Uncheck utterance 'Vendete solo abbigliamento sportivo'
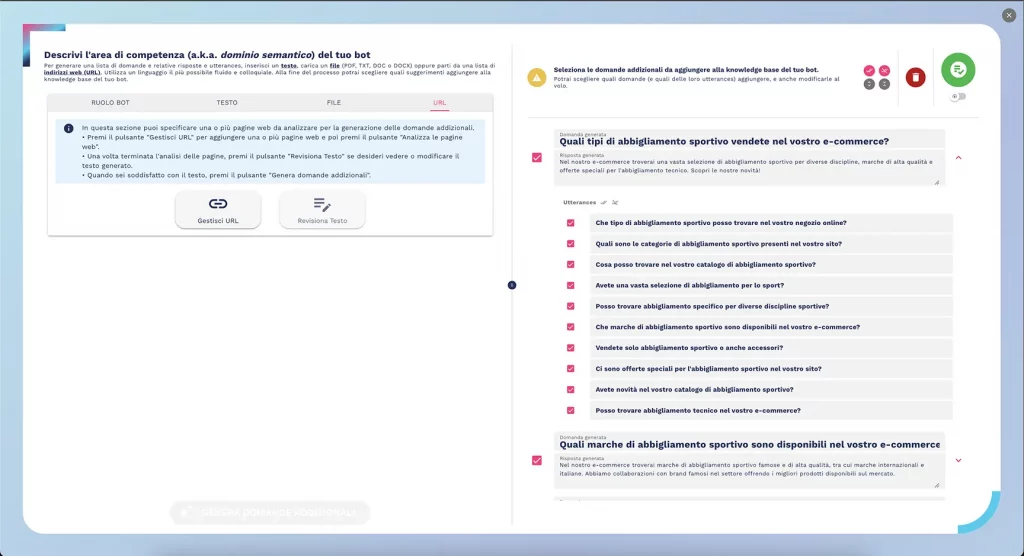 (571, 348)
